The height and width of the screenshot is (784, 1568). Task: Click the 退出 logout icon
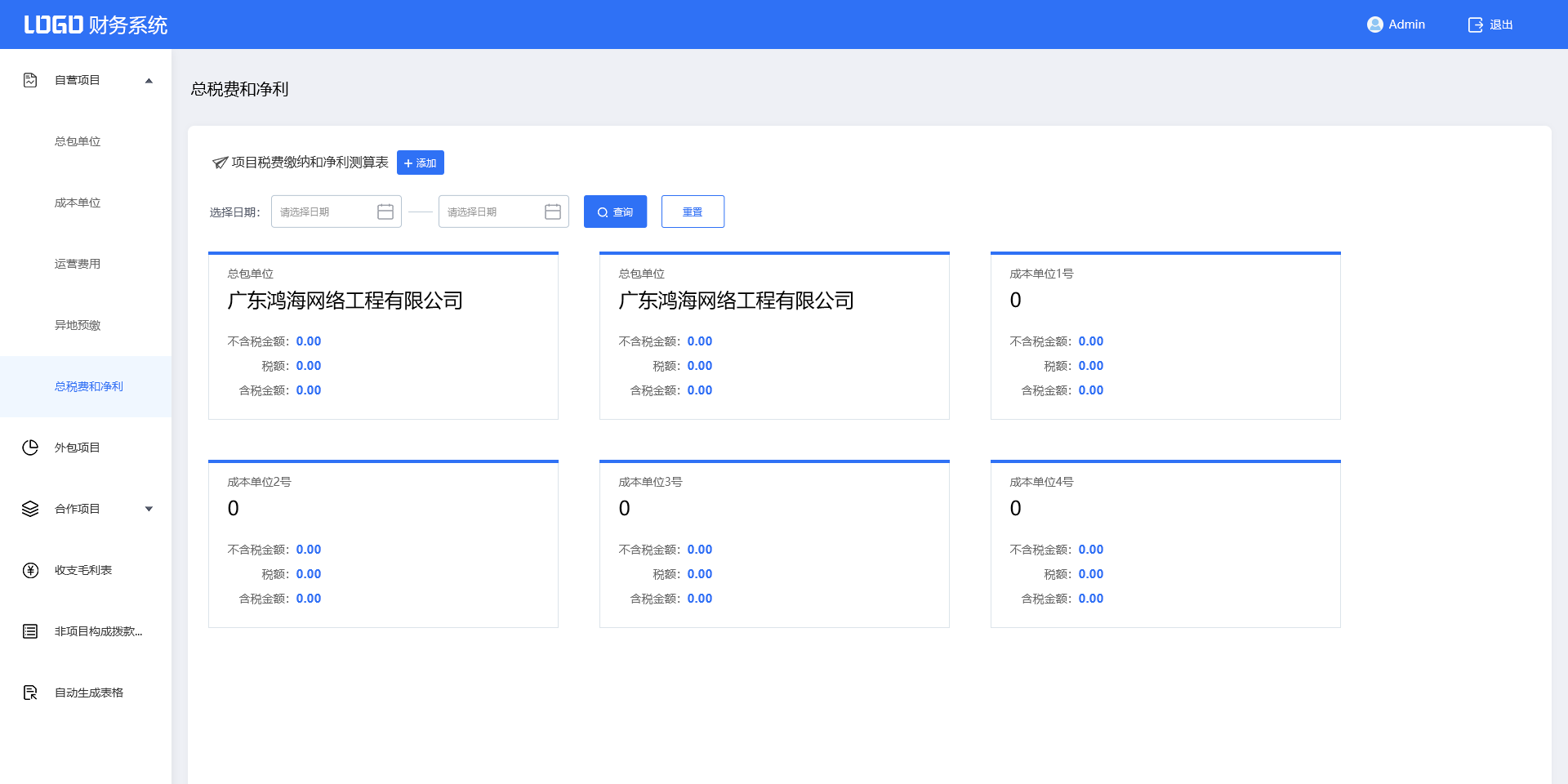click(x=1475, y=24)
